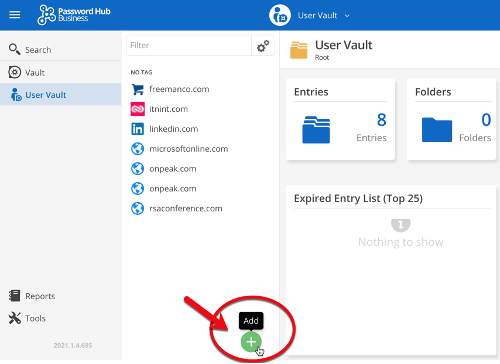Viewport: 500px width, 364px height.
Task: Click the green Add plus button
Action: (251, 342)
